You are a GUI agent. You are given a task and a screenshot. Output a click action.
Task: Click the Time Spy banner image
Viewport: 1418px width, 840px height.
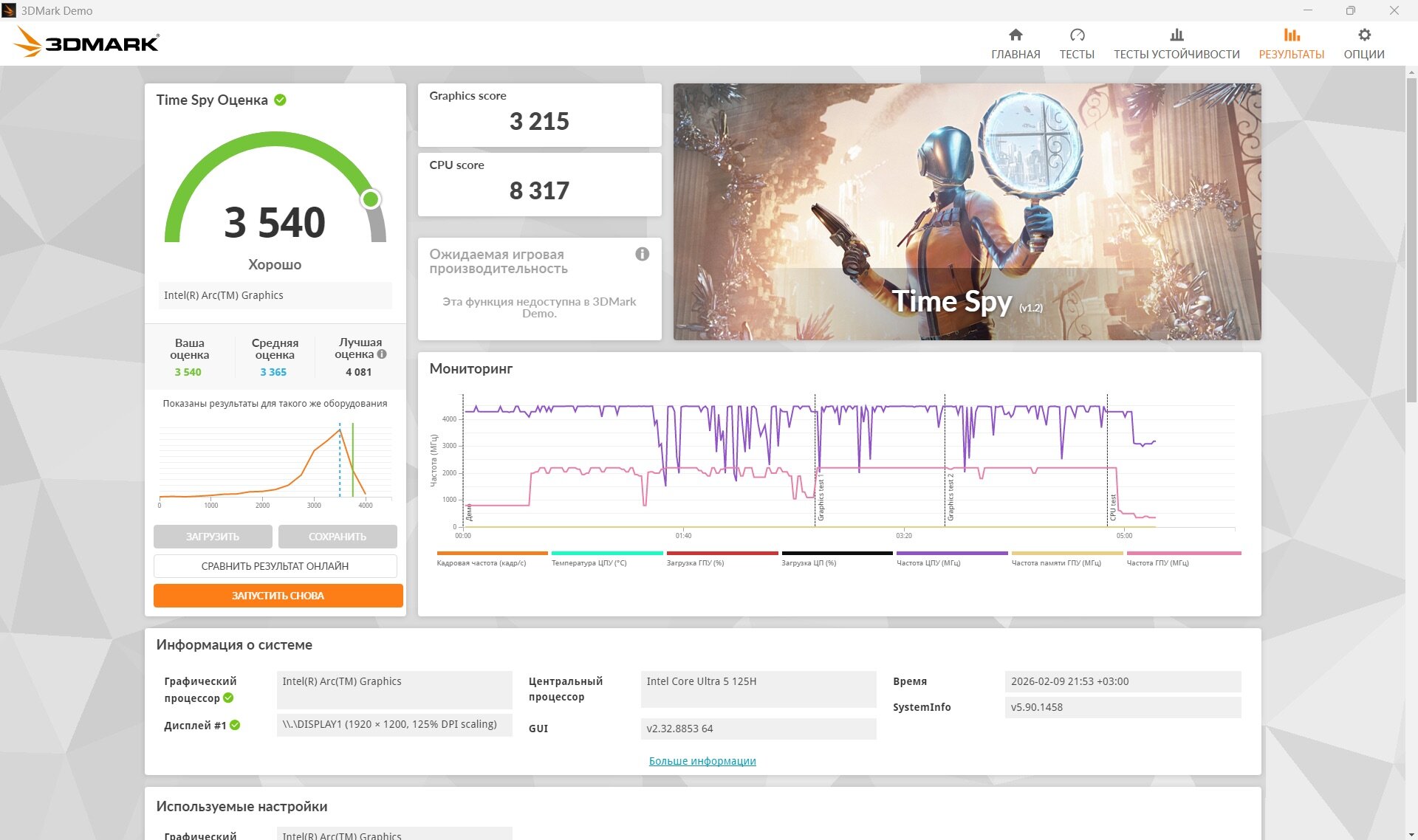click(x=967, y=212)
